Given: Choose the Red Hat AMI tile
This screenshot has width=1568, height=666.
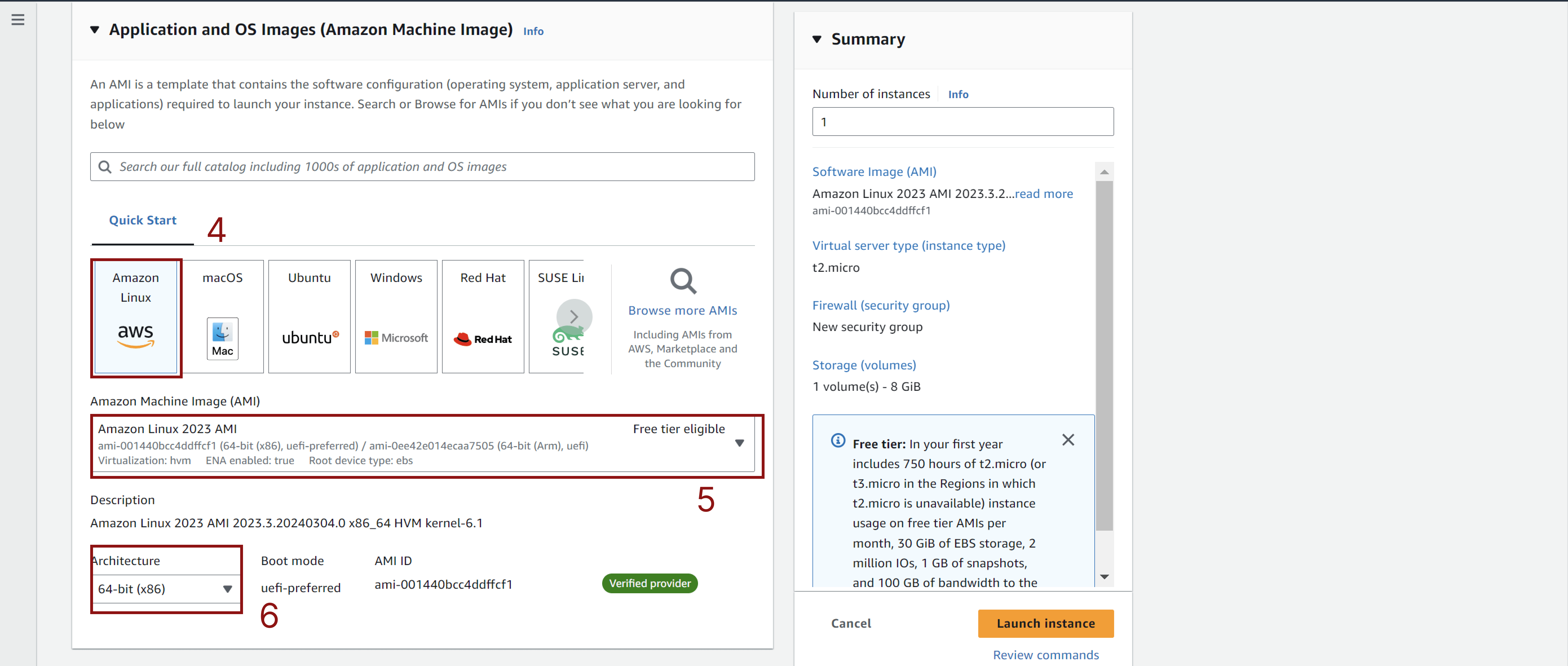Looking at the screenshot, I should pos(483,316).
